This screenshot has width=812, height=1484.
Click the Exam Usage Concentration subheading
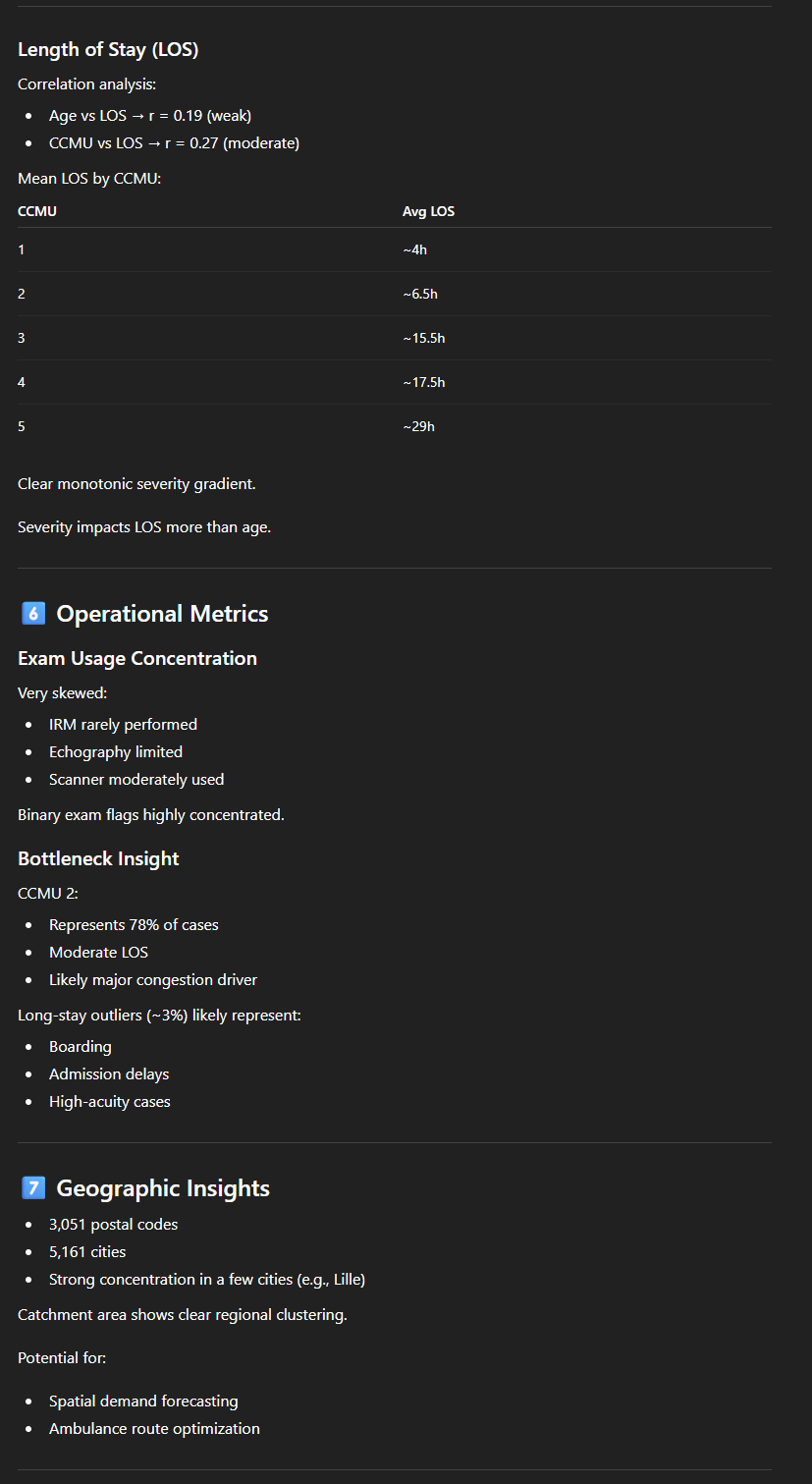coord(137,658)
